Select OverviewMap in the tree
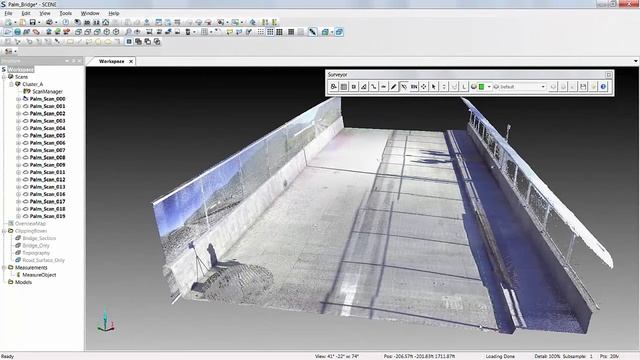The width and height of the screenshot is (640, 360). [x=30, y=224]
